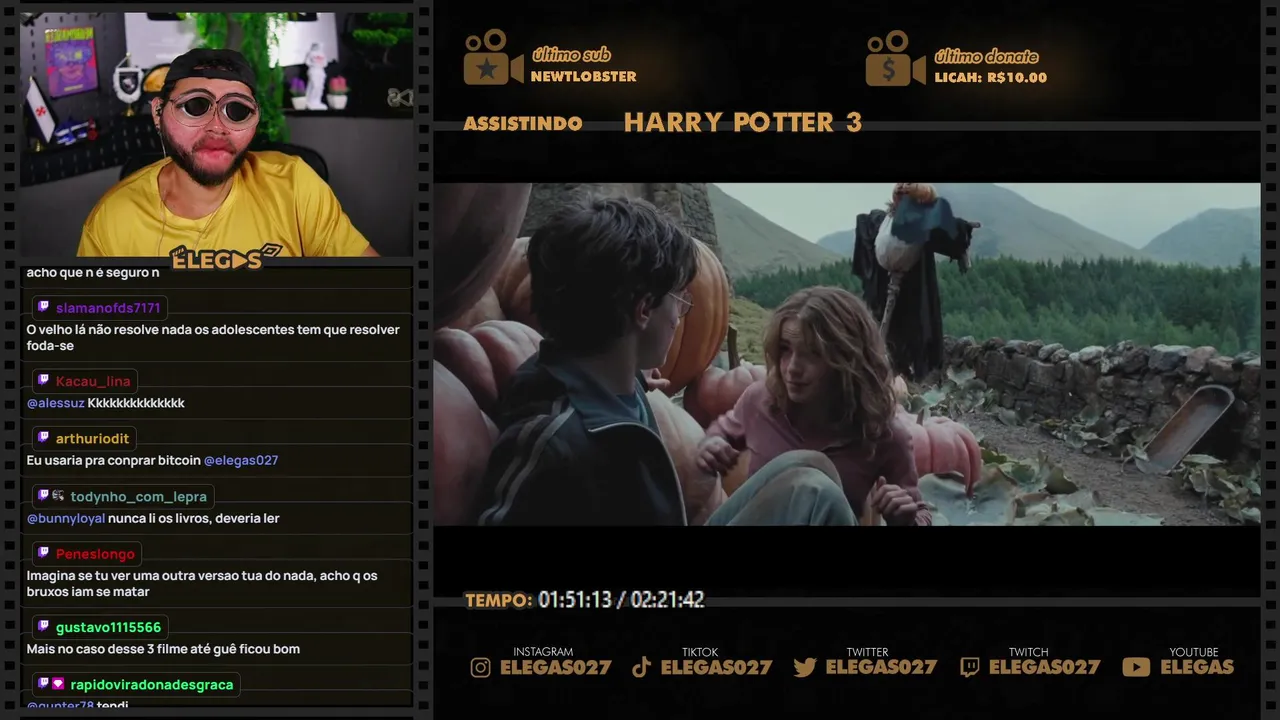Click the @bunnyloyal mention
The height and width of the screenshot is (720, 1280).
click(66, 518)
